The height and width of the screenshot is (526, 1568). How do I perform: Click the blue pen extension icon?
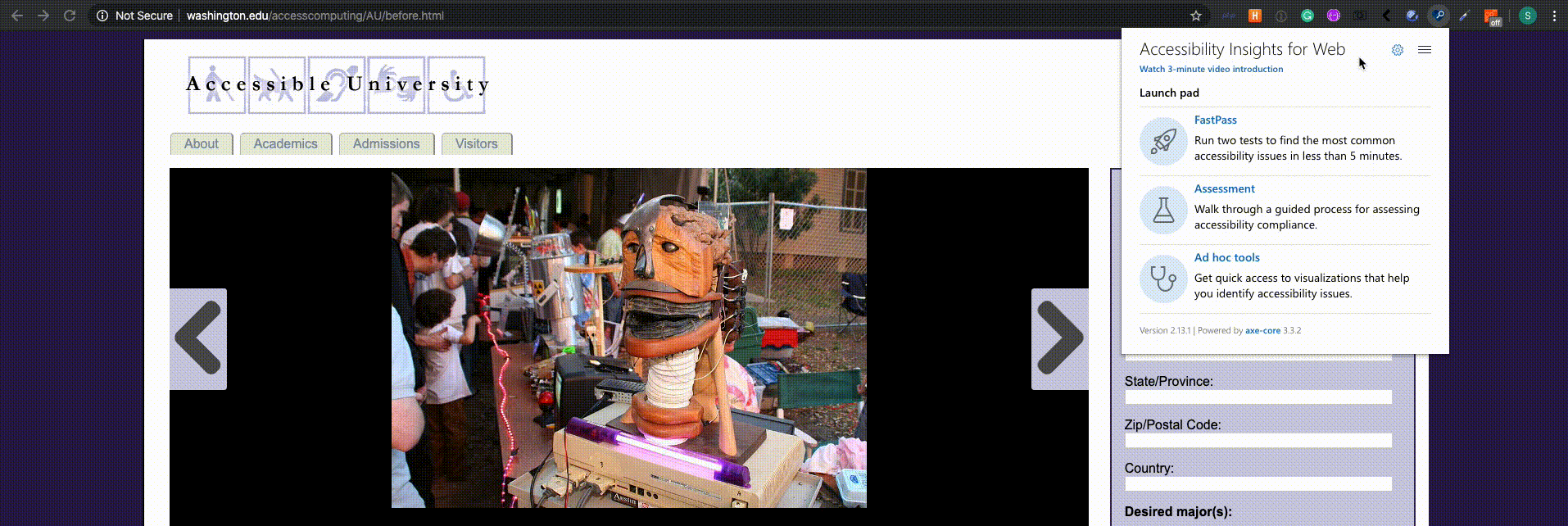tap(1465, 16)
